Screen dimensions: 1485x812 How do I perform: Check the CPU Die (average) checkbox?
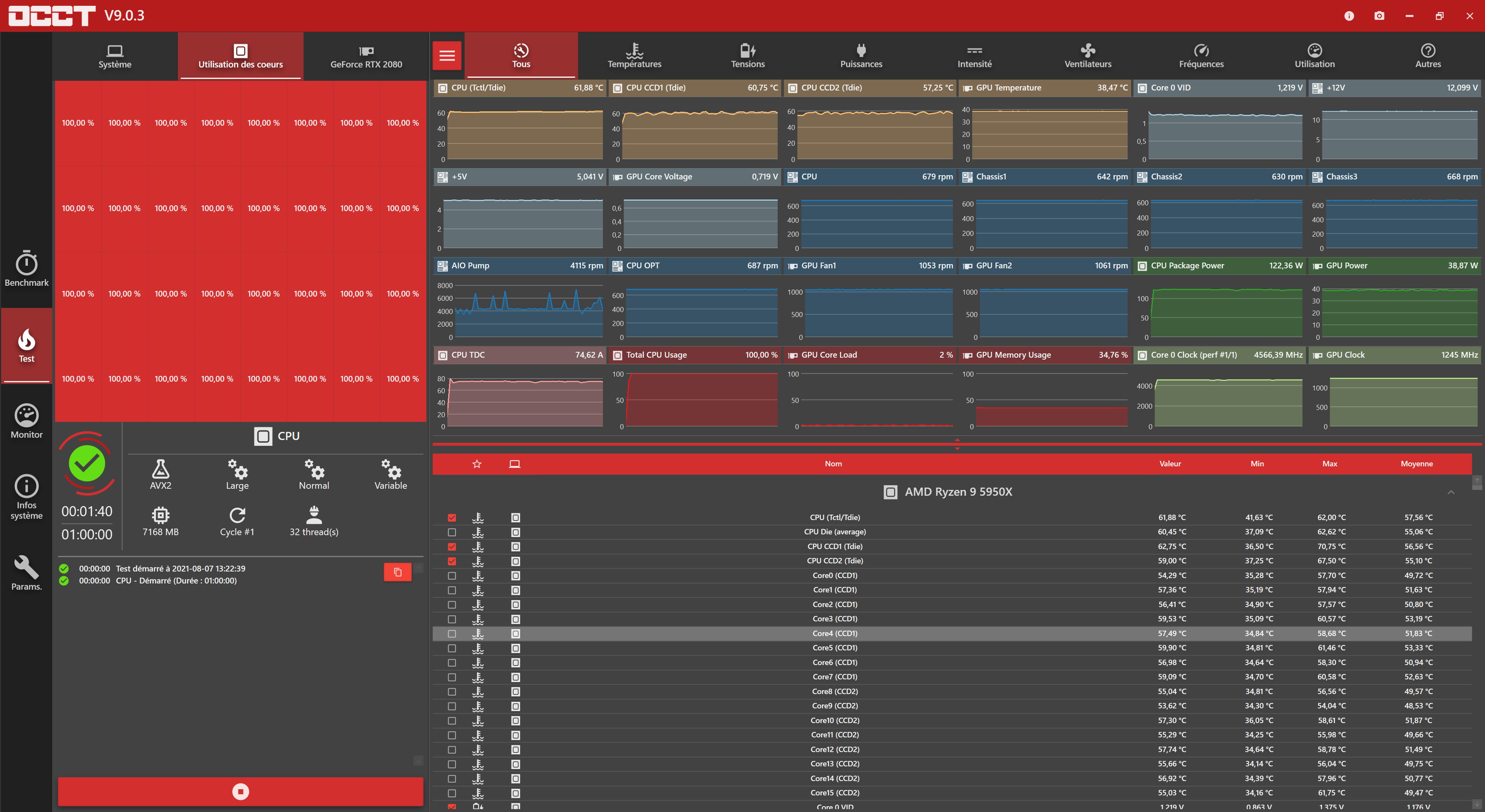452,532
